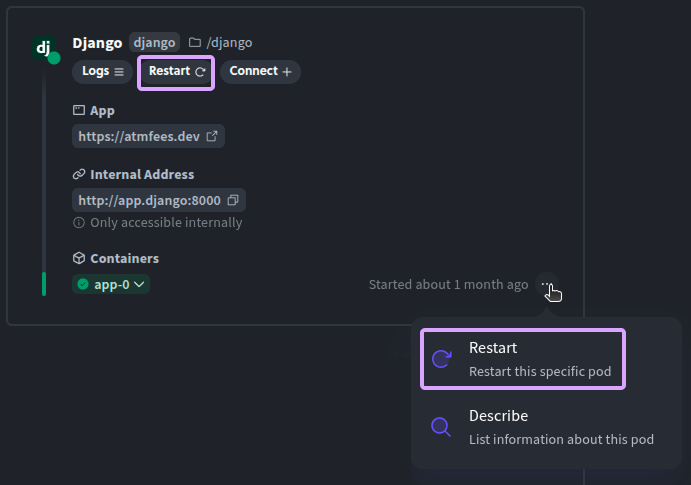Viewport: 691px width, 485px height.
Task: Click the info icon by 'Only accessible internally'
Action: click(x=79, y=223)
